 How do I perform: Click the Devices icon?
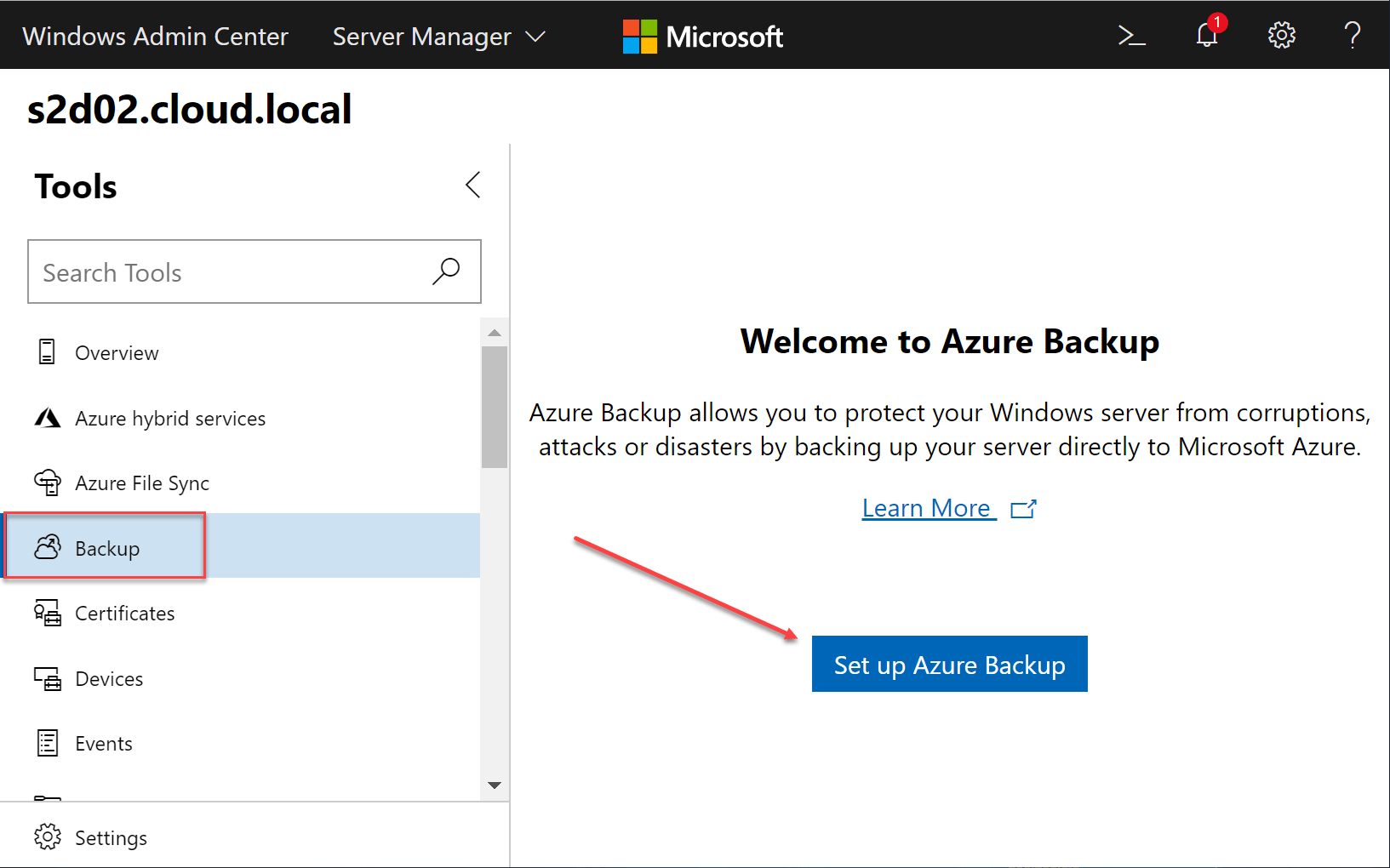pyautogui.click(x=48, y=678)
